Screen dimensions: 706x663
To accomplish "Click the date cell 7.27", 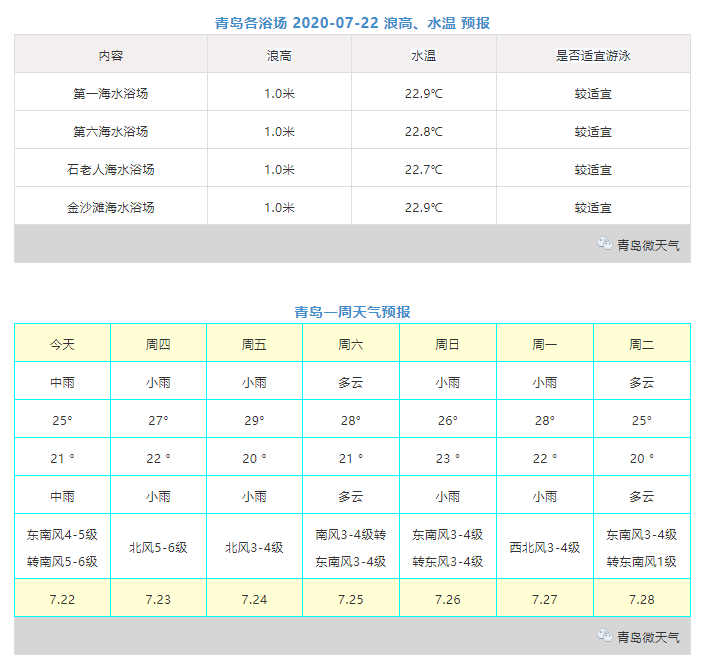I will [x=545, y=599].
